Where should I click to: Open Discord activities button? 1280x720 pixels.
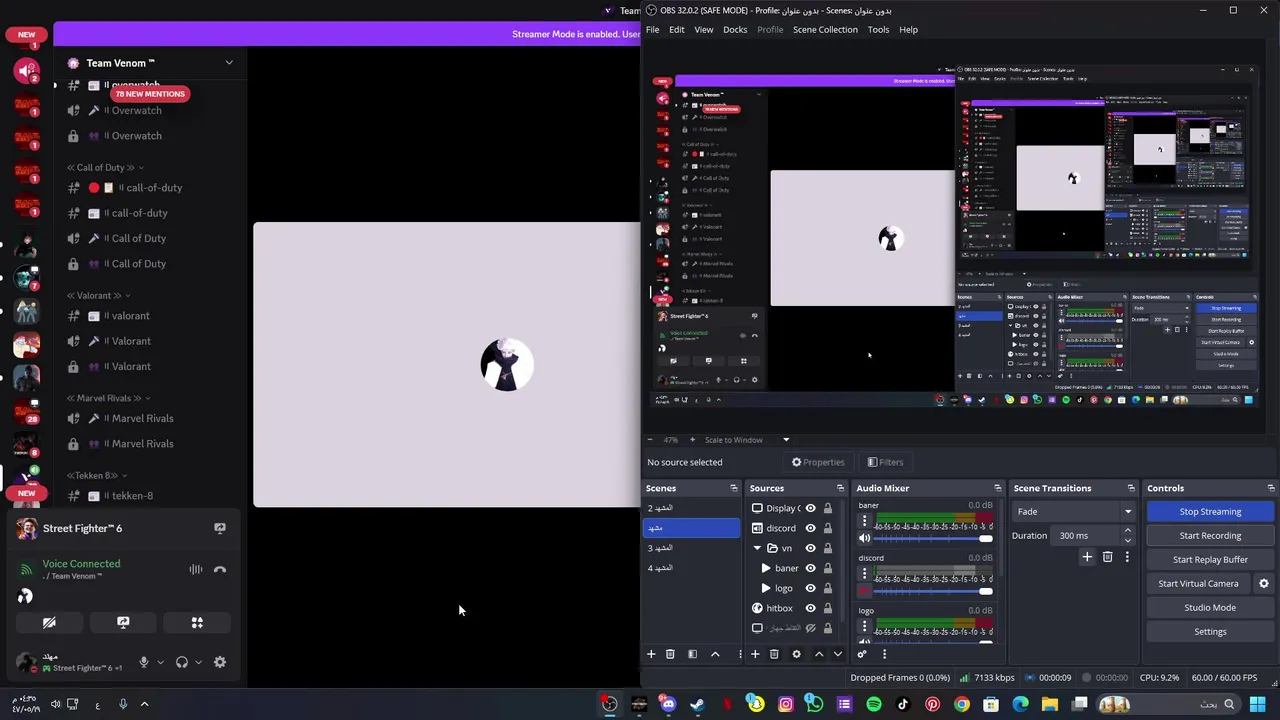click(197, 622)
